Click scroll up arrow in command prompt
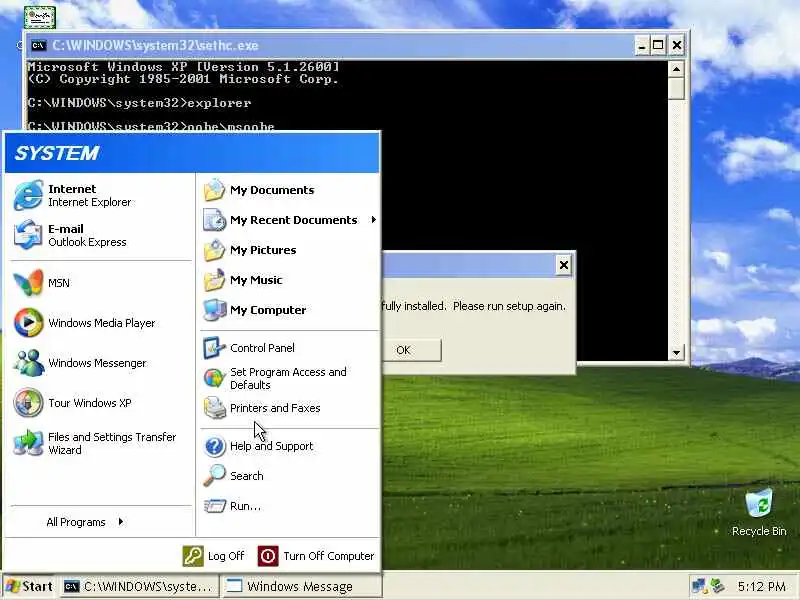Screen dimensions: 800x600 [676, 69]
